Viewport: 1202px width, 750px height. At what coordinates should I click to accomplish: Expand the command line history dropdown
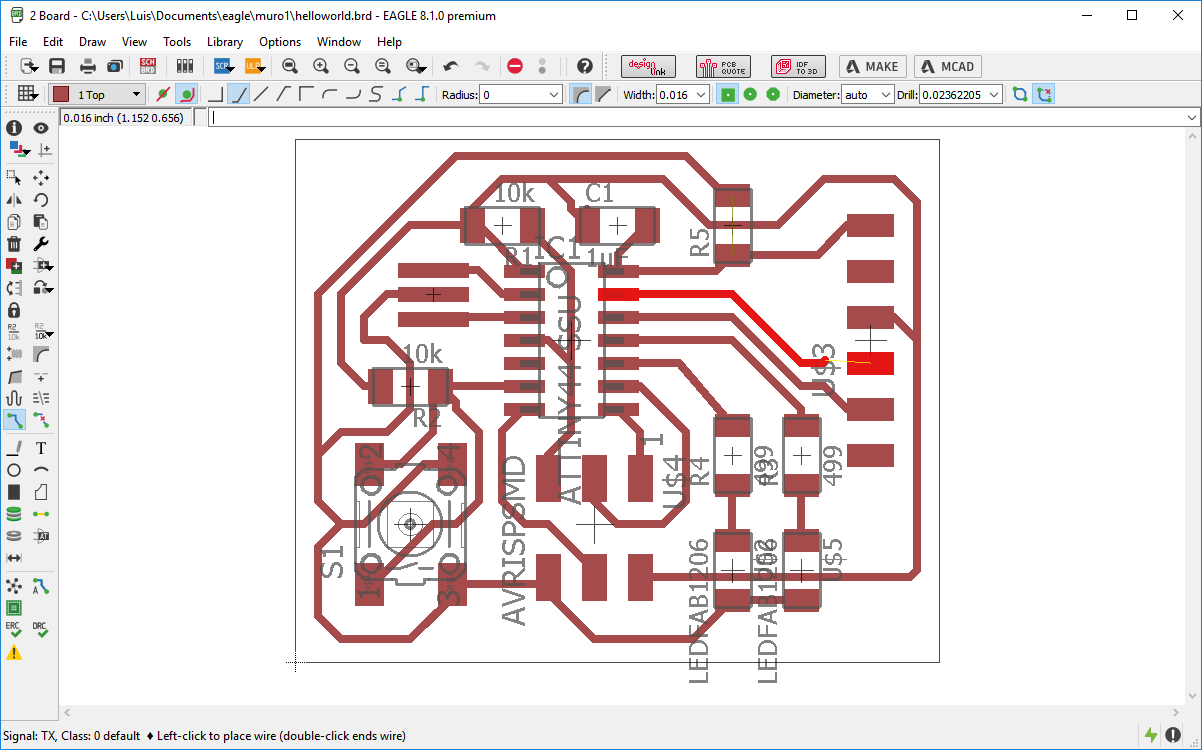pos(1191,118)
